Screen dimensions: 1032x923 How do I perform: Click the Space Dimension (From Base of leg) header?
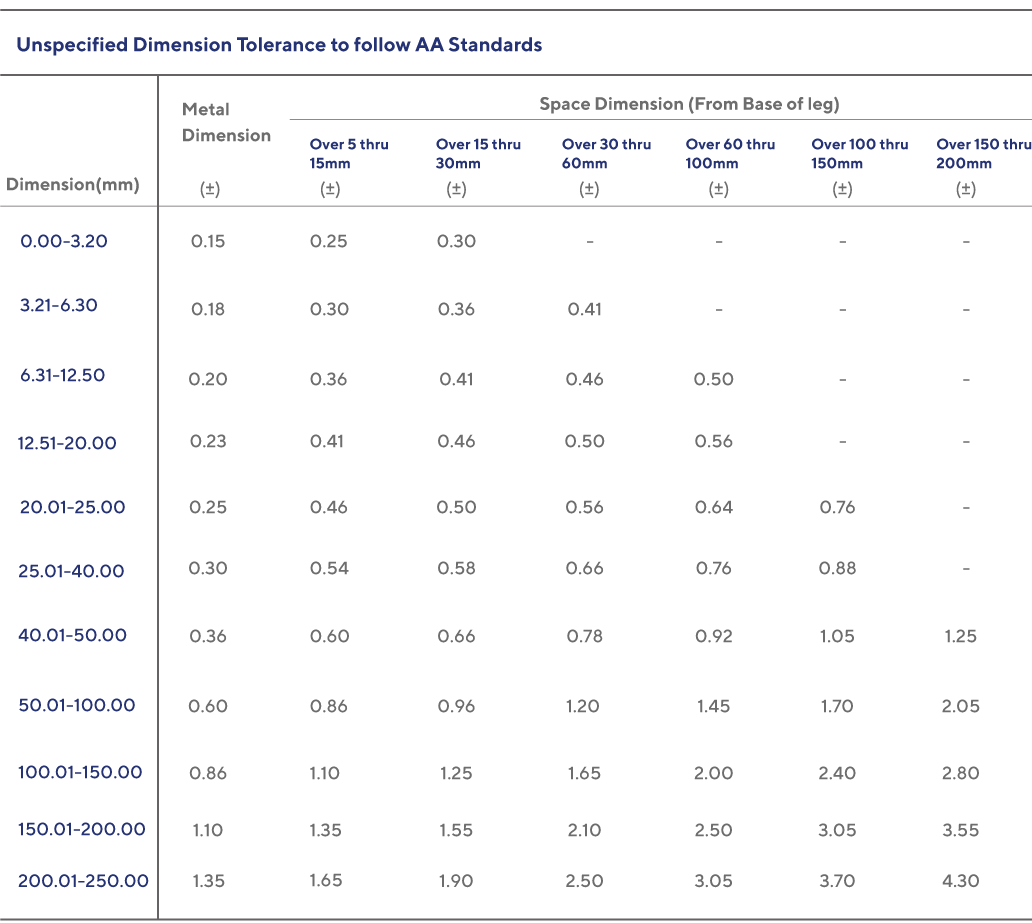(x=688, y=104)
